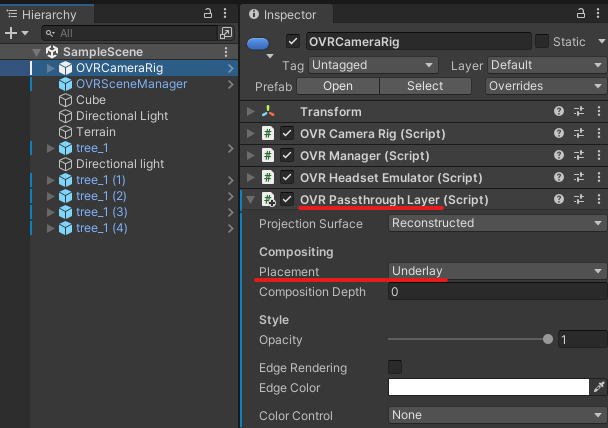Open the Hierarchy scene search window icon
Screen dimensions: 608x428
[x=226, y=33]
